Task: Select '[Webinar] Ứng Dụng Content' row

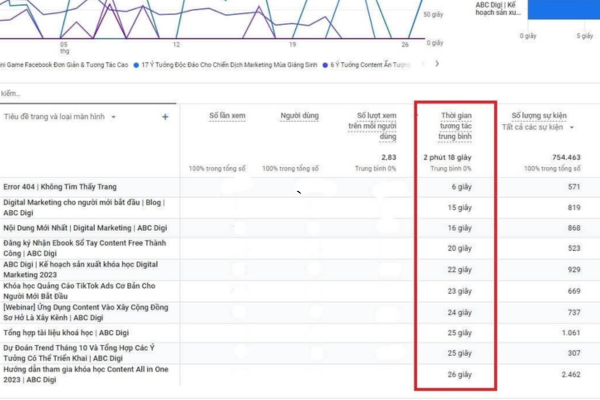Action: (300, 312)
